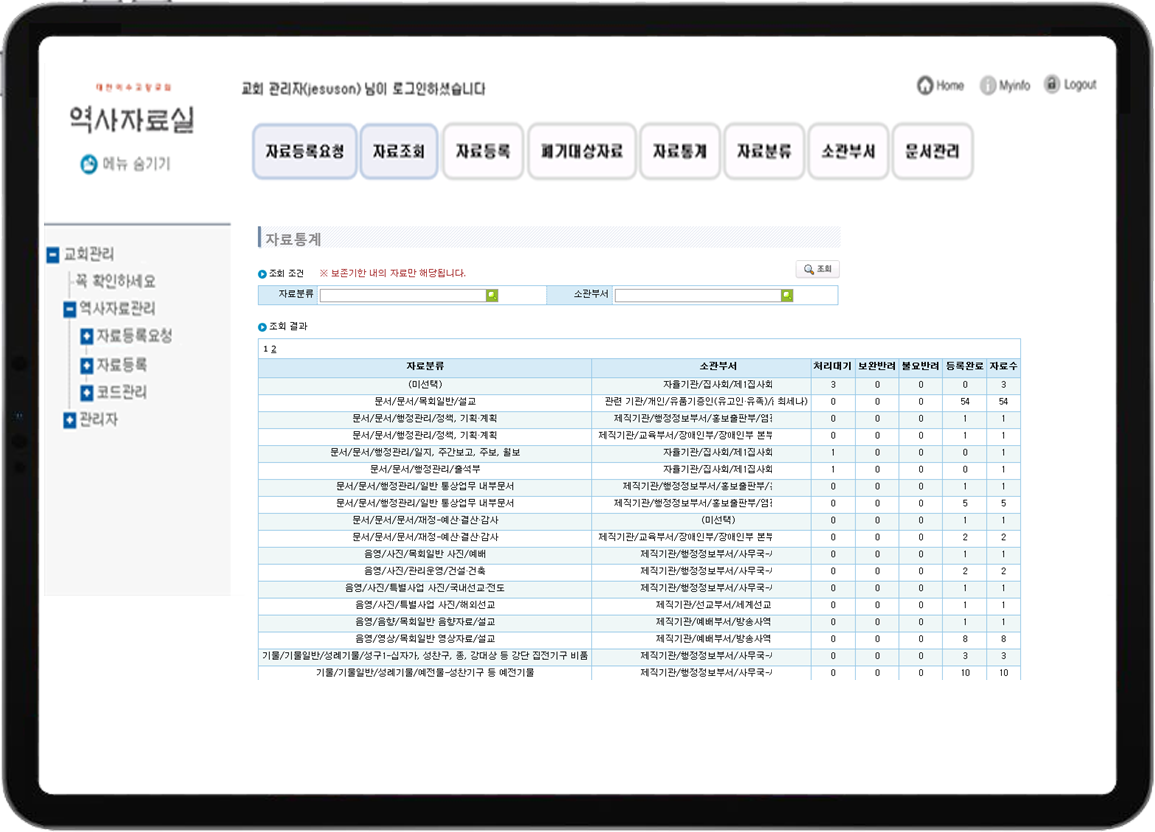1155x832 pixels.
Task: Open the 소관부서 picker green icon
Action: pos(787,295)
